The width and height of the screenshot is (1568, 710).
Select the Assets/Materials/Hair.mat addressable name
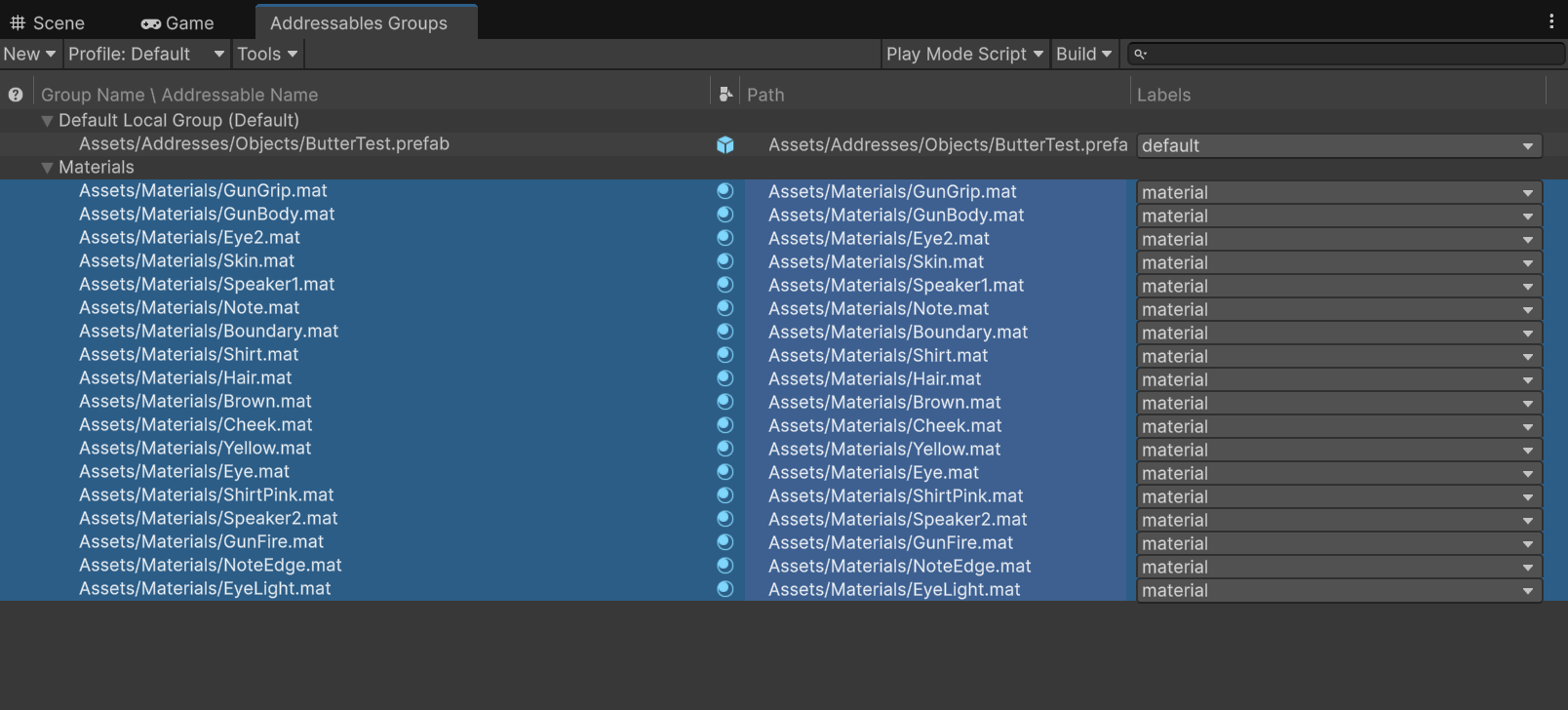(185, 377)
